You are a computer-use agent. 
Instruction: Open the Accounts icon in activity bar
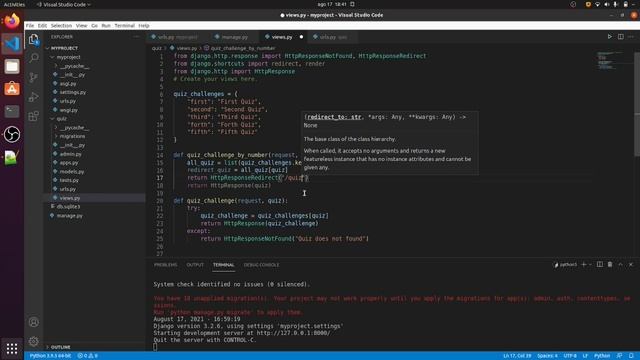point(33,322)
